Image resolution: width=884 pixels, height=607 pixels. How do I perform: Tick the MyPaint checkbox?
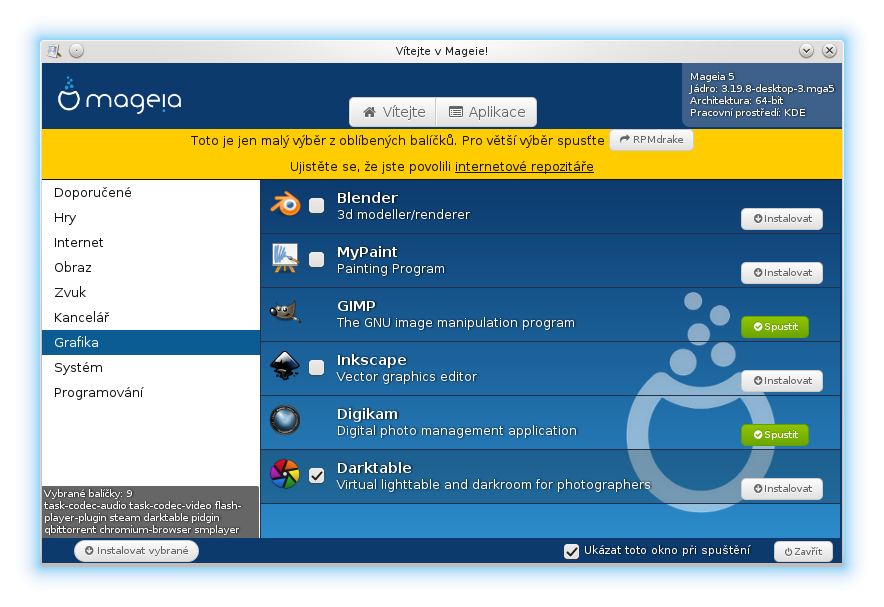click(x=317, y=259)
